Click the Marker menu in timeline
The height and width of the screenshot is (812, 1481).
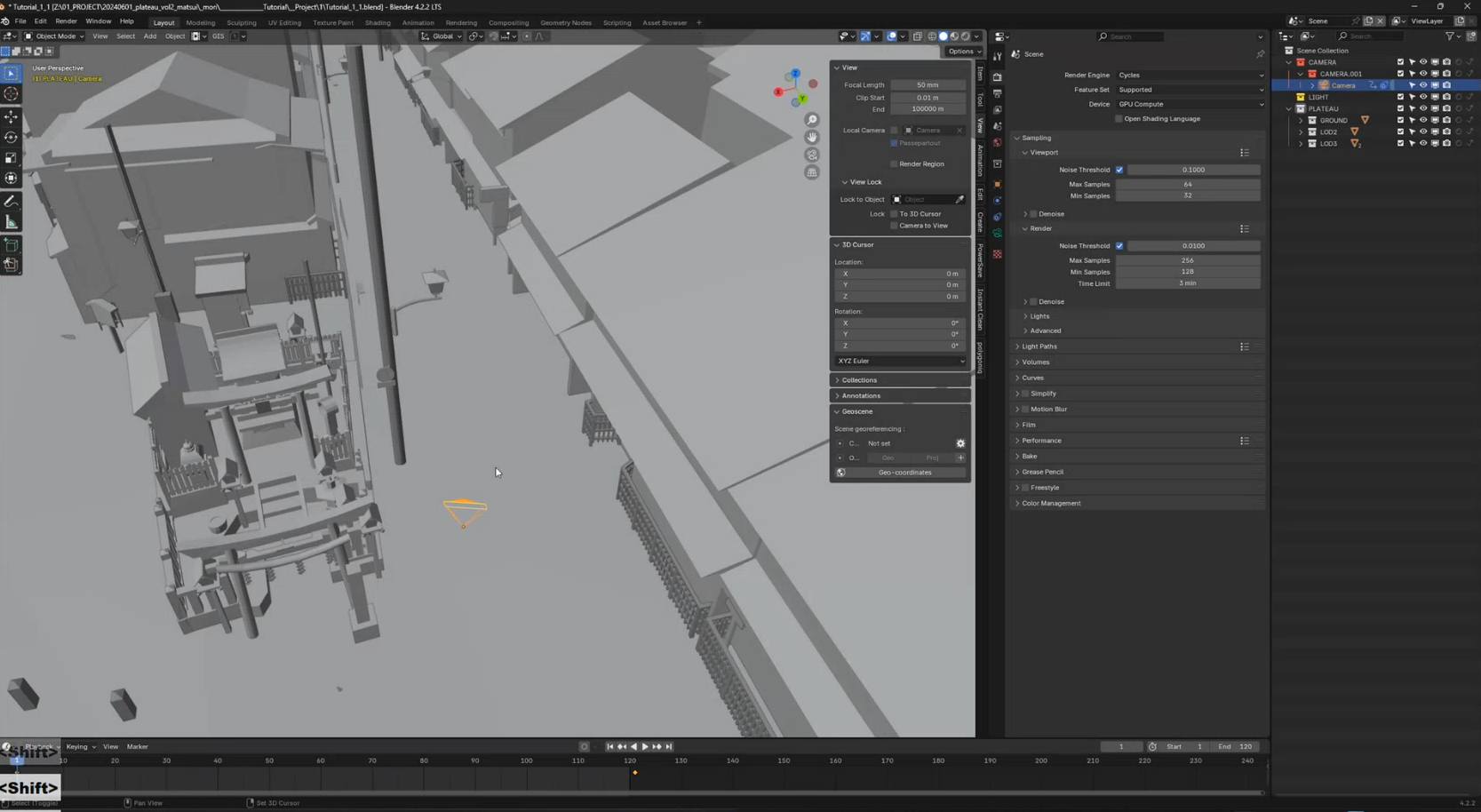[137, 747]
